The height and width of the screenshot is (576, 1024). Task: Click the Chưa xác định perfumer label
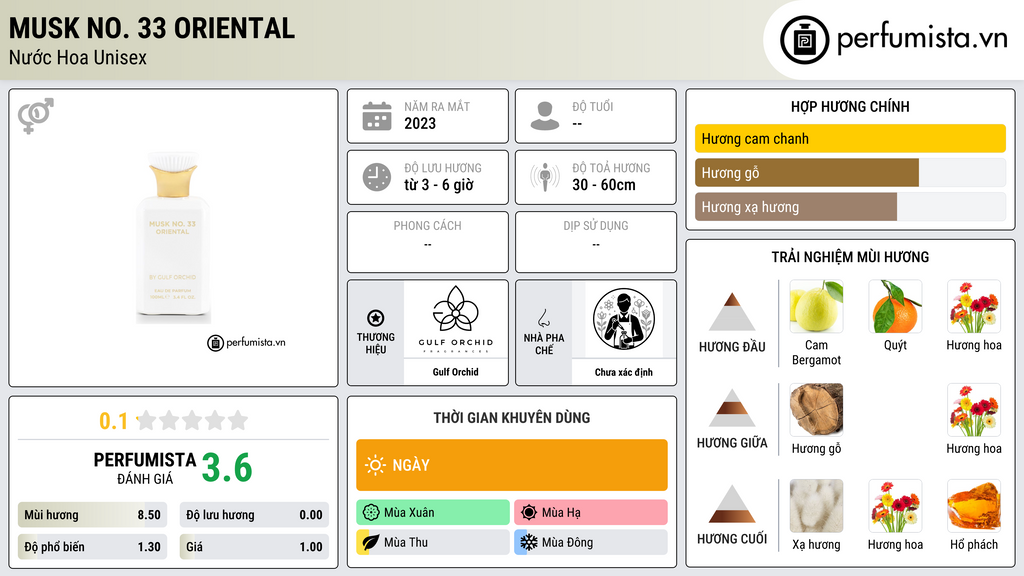624,372
